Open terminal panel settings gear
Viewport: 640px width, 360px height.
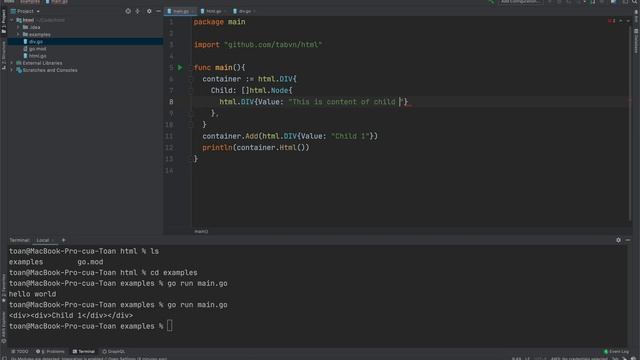[618, 240]
